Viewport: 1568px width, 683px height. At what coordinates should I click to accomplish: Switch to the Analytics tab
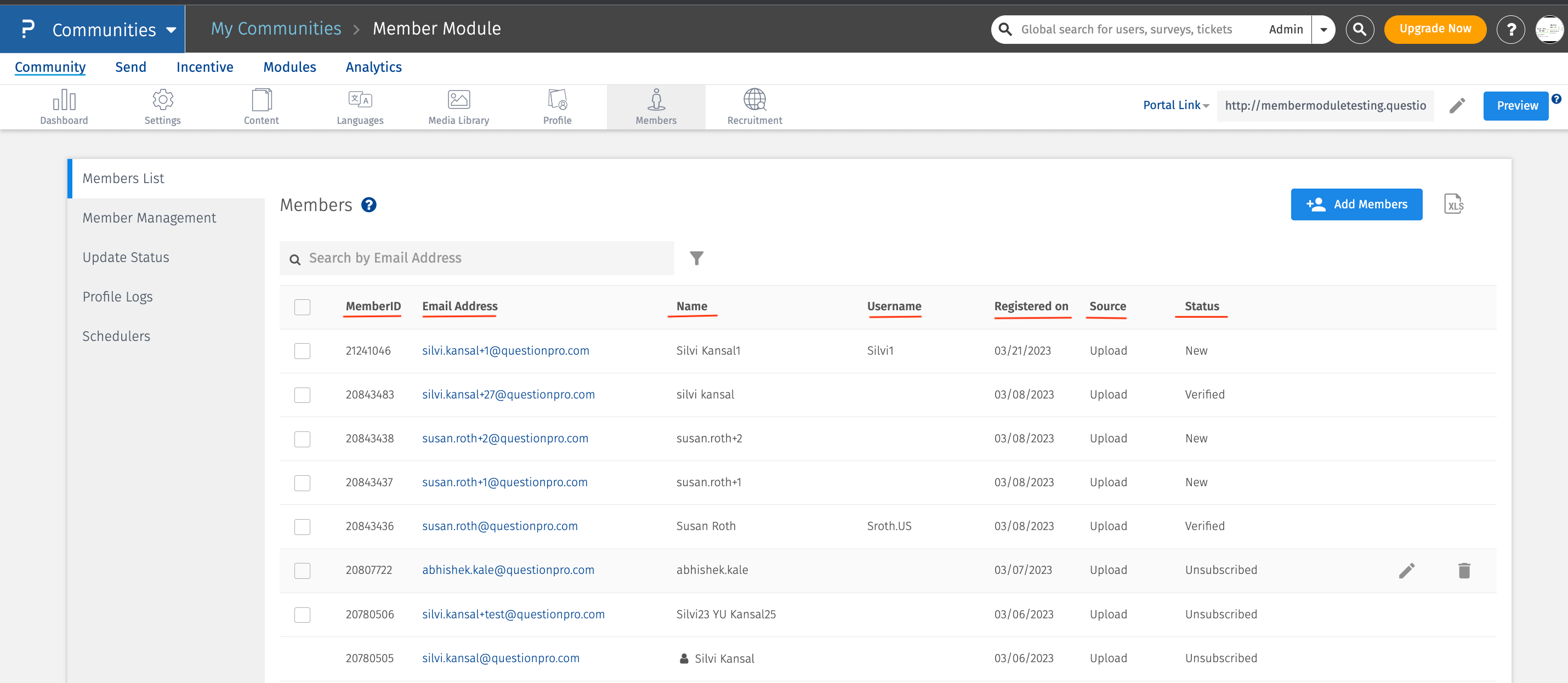pos(373,67)
